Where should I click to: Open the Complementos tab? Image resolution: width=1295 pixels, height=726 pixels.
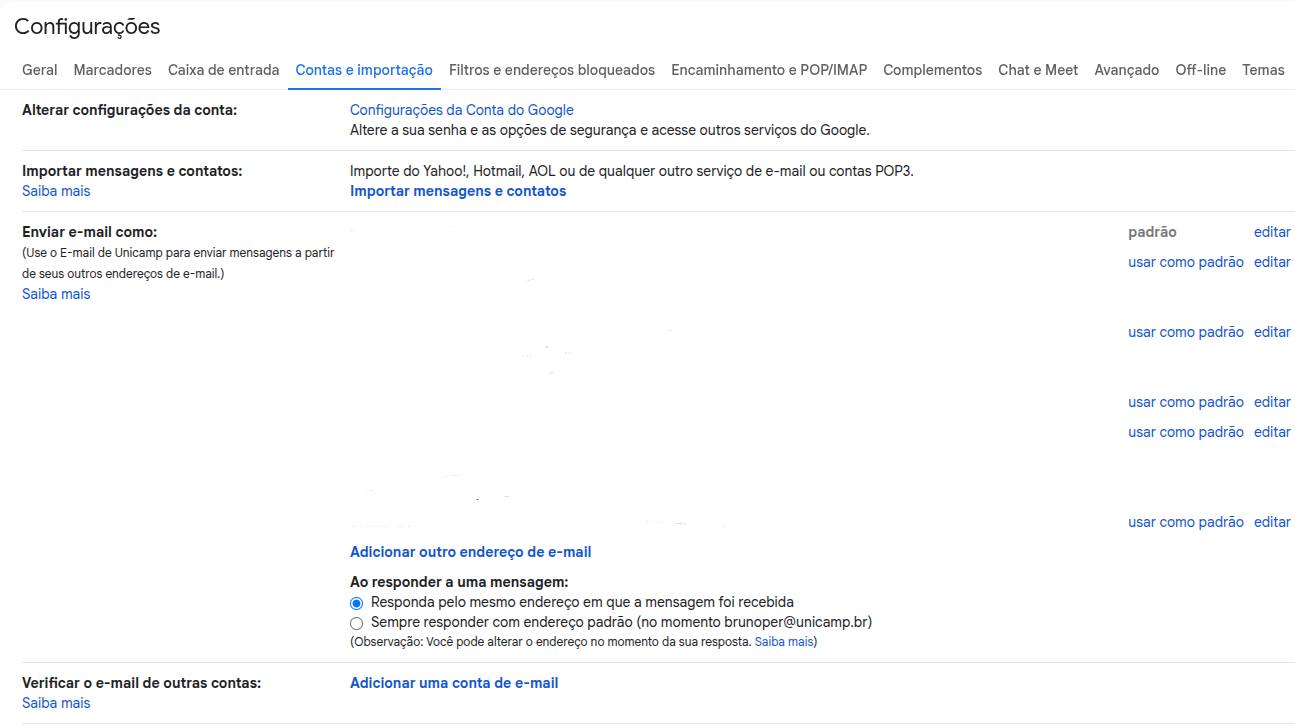[x=932, y=70]
